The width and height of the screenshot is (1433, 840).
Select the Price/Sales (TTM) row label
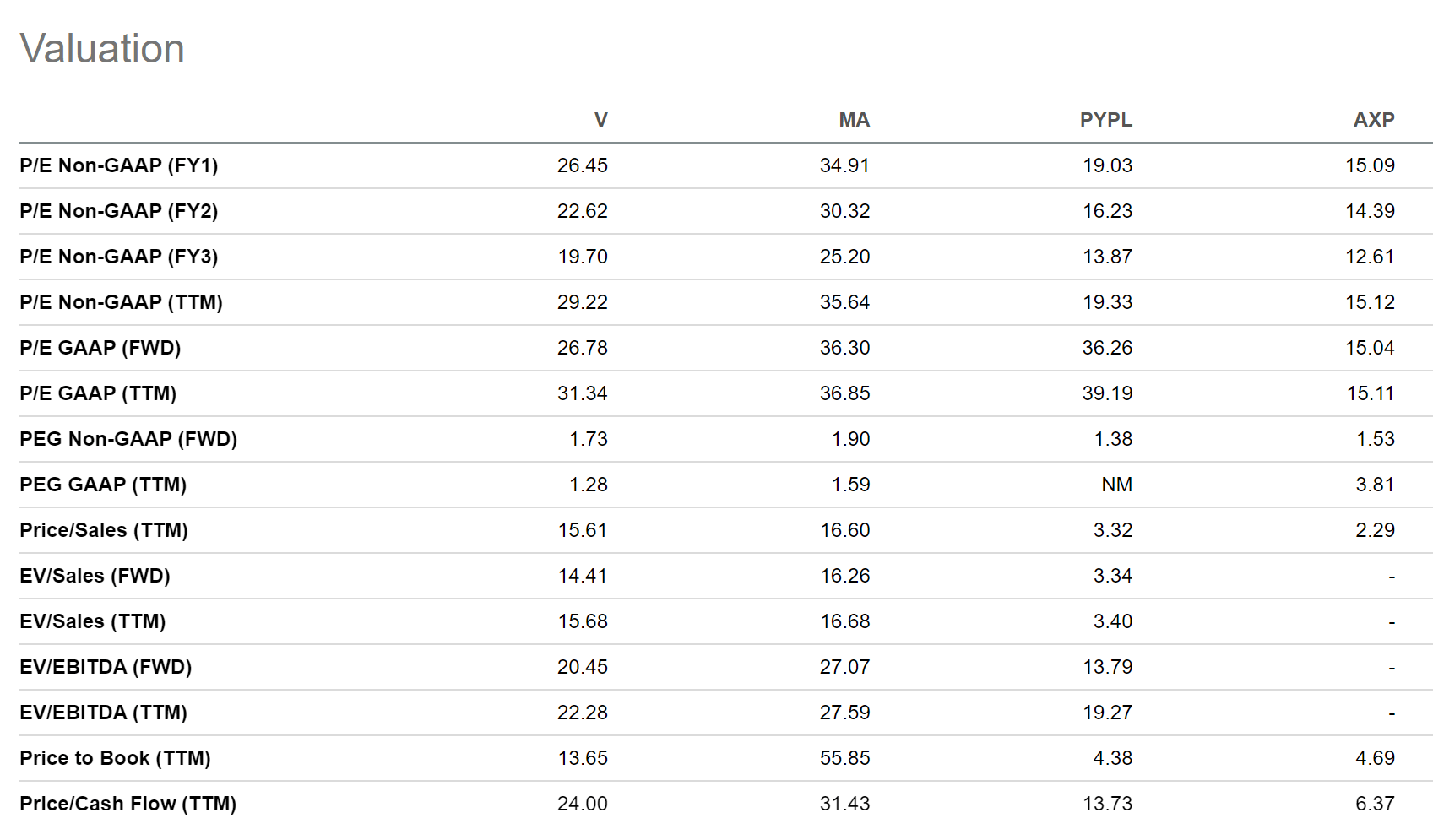click(104, 530)
